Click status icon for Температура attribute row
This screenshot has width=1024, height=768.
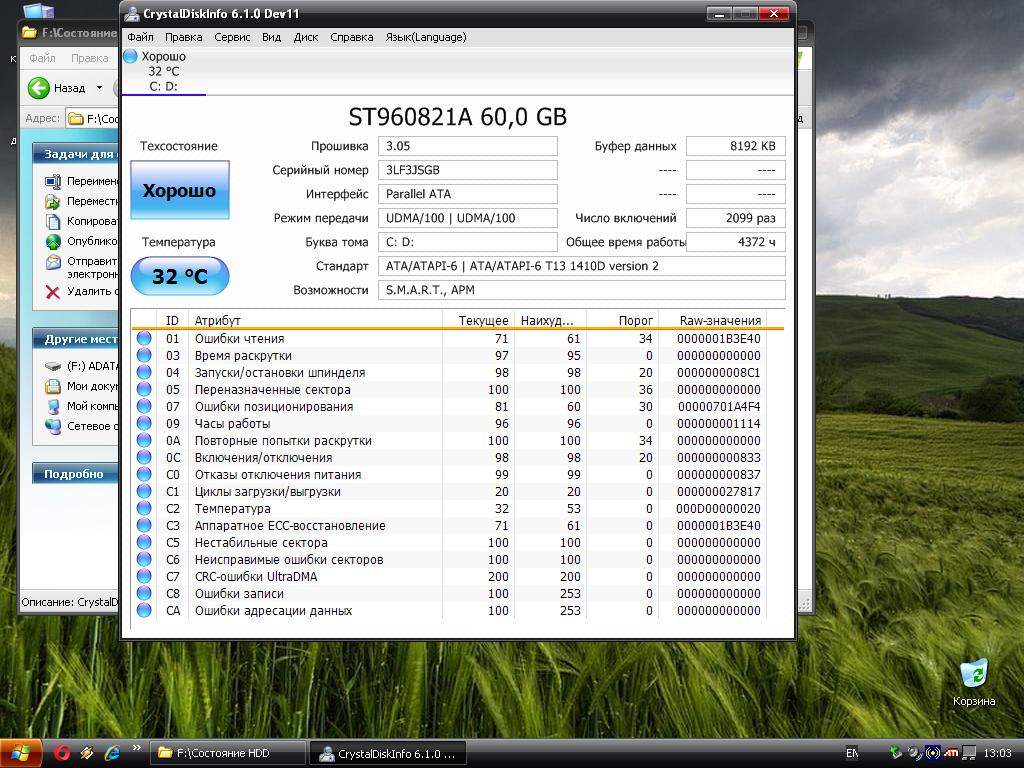[x=144, y=508]
